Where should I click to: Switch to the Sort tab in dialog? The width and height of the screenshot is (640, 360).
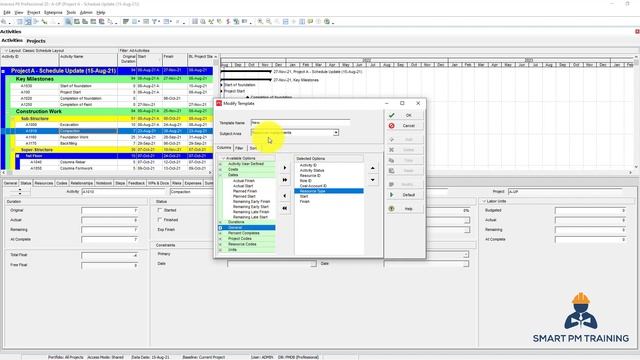tap(253, 148)
